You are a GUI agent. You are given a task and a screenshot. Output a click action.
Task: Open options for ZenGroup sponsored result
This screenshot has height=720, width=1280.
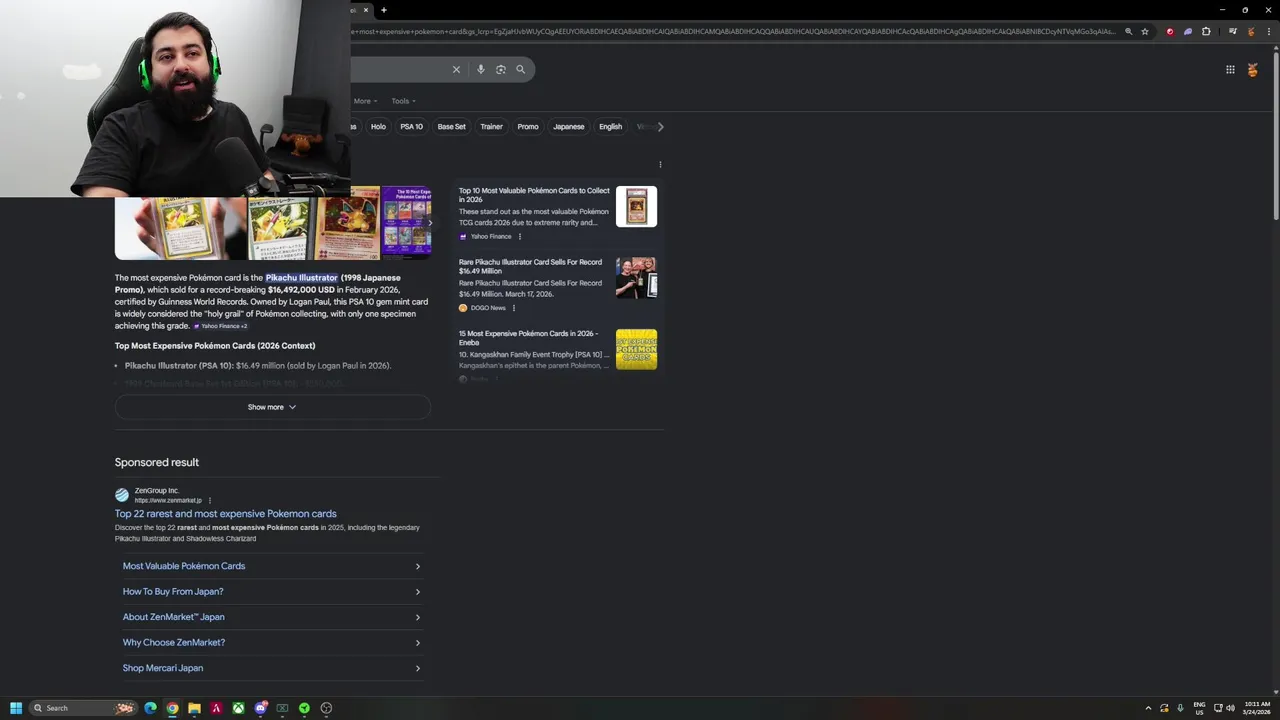[x=209, y=500]
